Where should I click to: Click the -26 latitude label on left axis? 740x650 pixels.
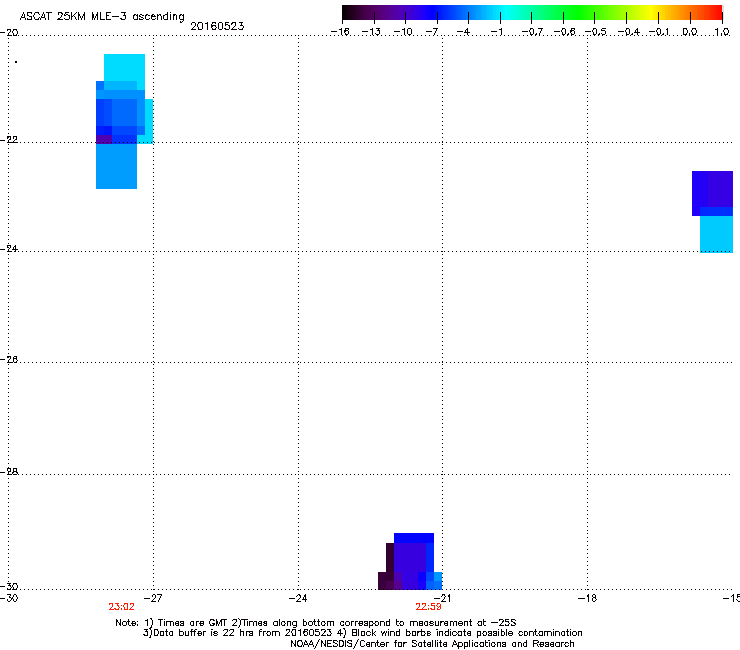point(9,360)
